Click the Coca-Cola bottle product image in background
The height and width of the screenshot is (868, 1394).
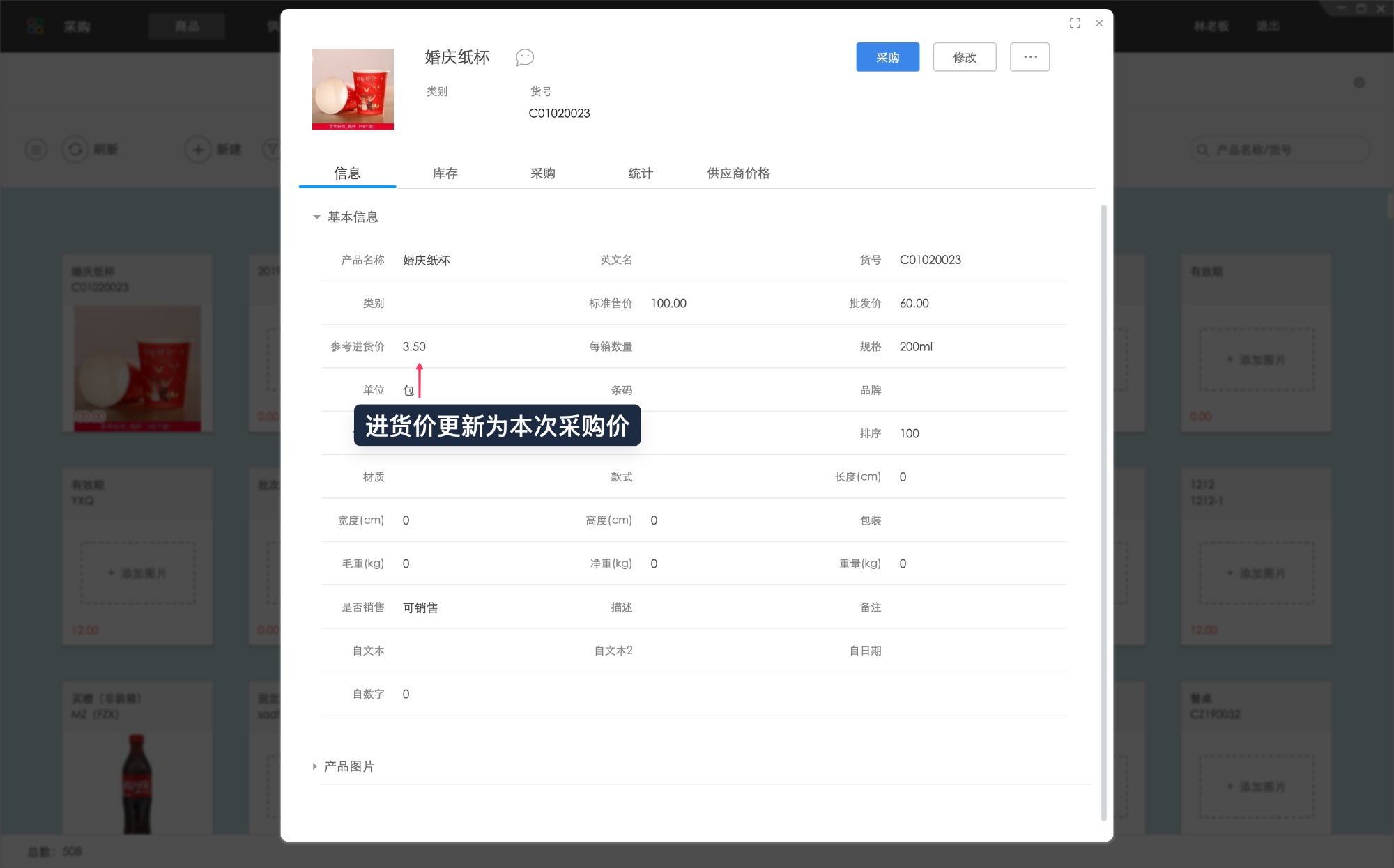[x=137, y=783]
